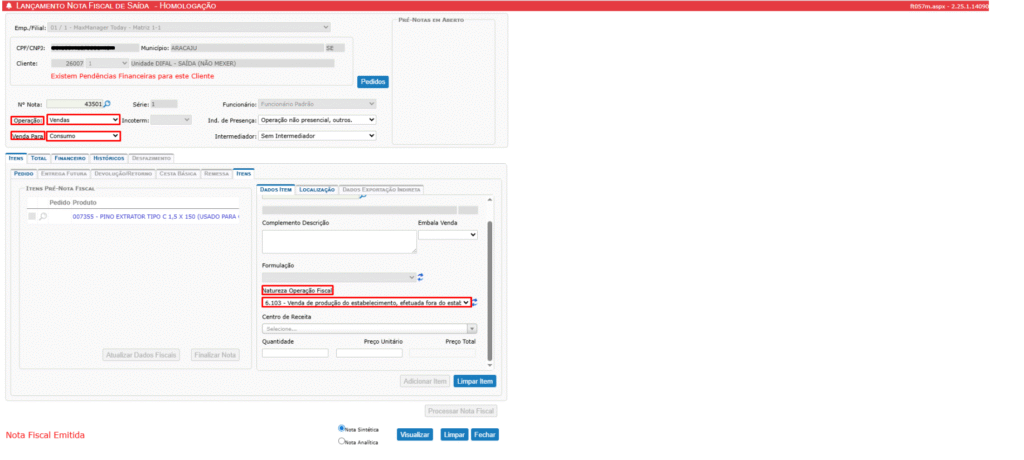
Task: Click the magnifier icon beside Nº Nota
Action: click(x=107, y=104)
